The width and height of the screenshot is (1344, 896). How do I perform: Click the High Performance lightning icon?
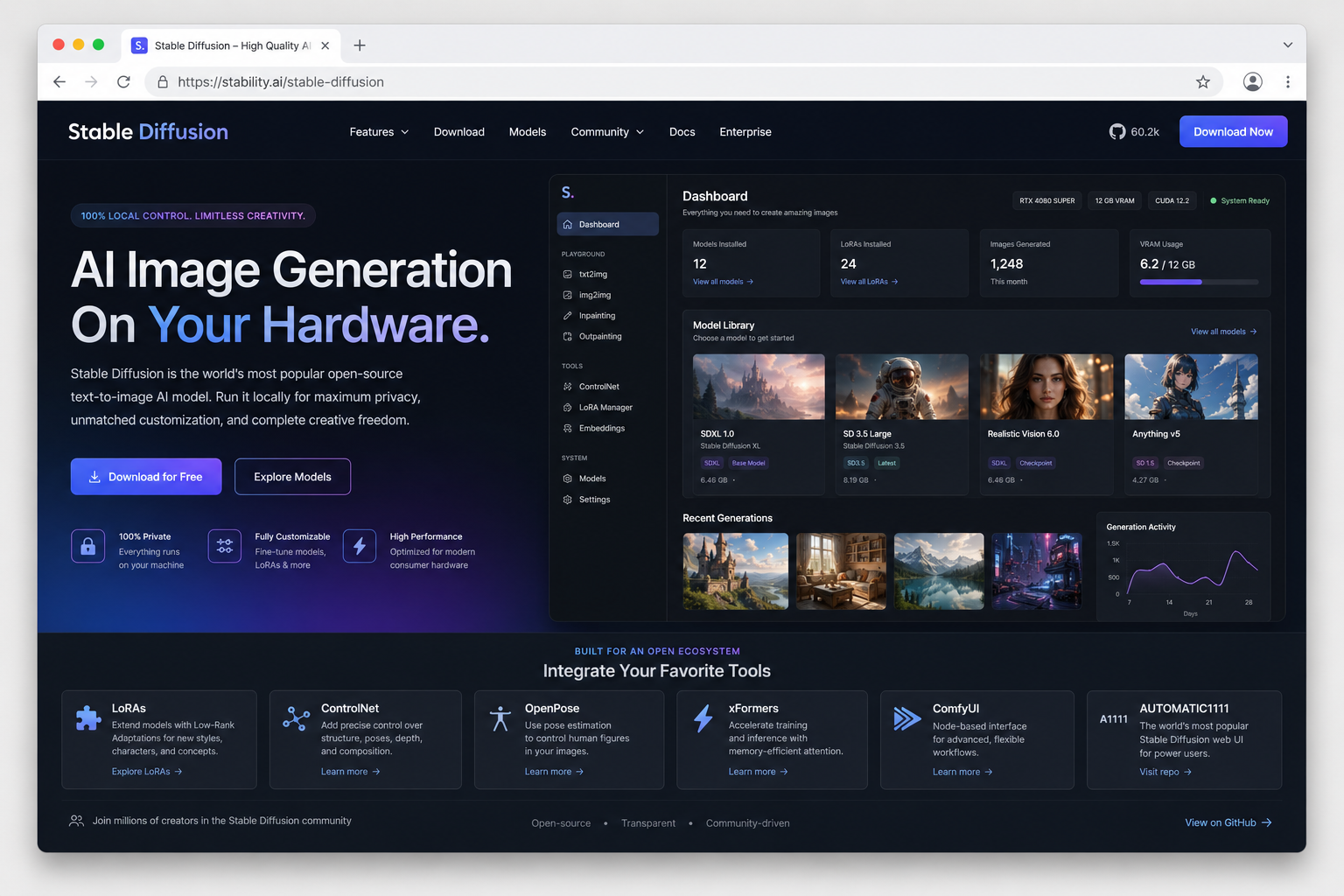[360, 547]
